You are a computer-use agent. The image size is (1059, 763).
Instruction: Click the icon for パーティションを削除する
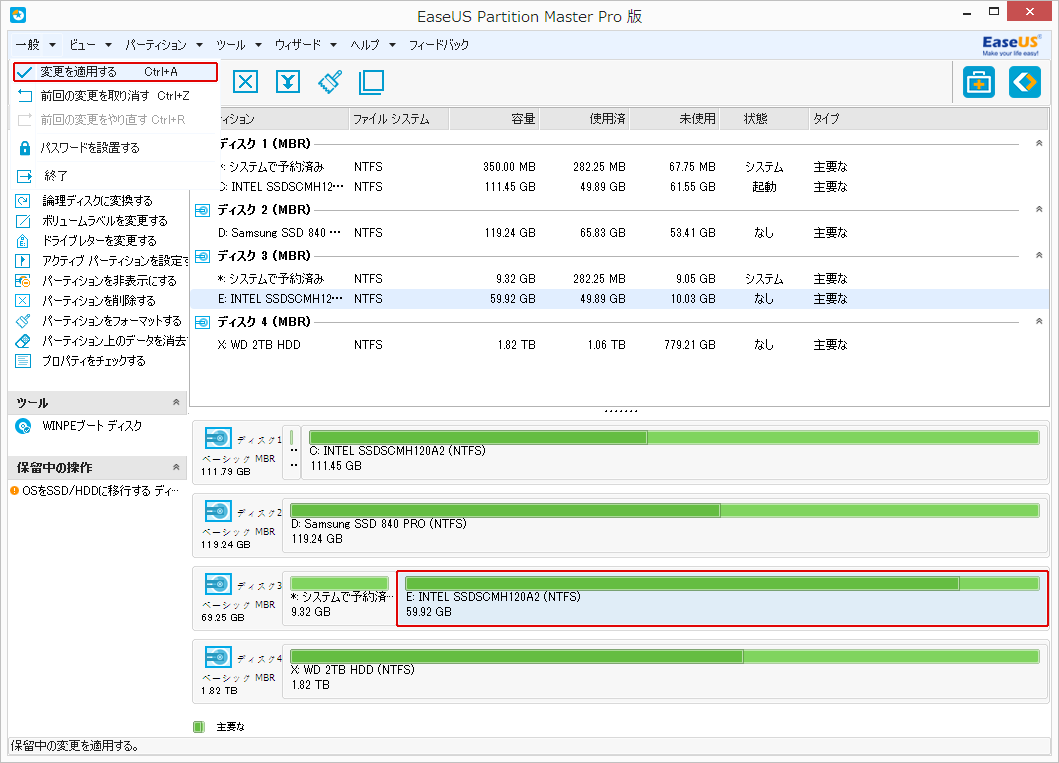tap(23, 300)
